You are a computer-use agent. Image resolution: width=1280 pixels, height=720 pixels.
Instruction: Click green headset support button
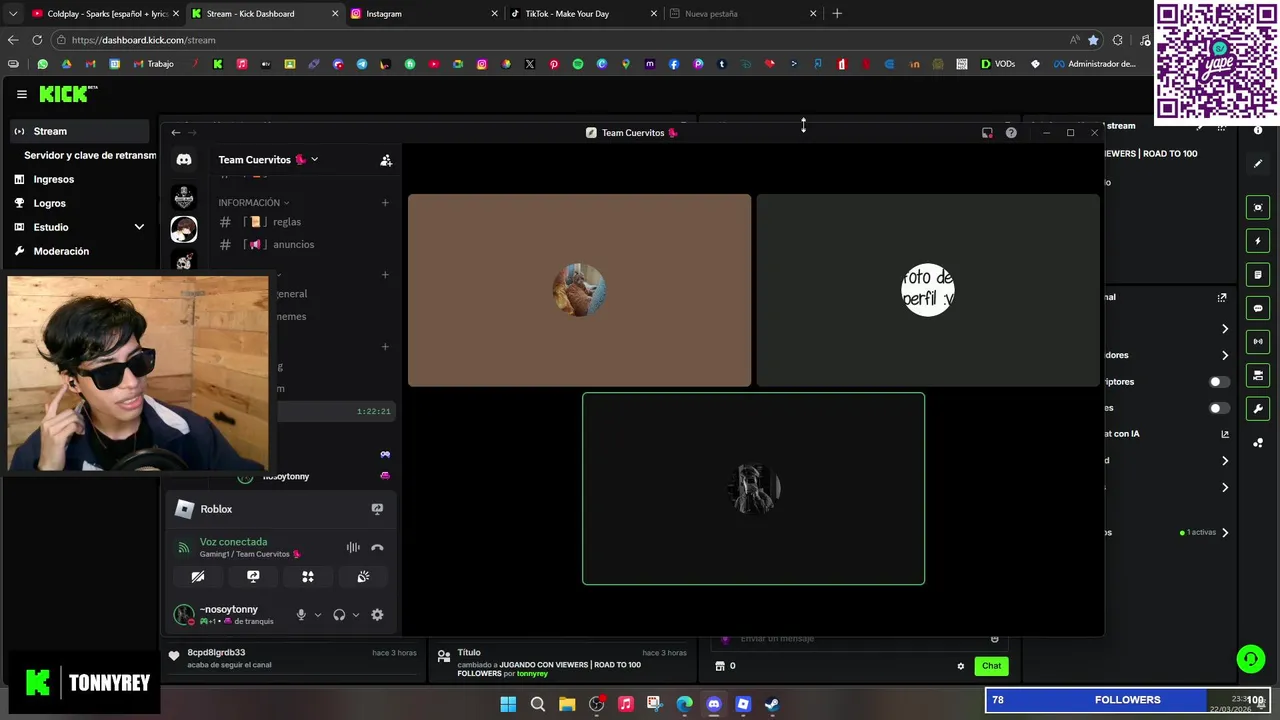click(x=1250, y=658)
